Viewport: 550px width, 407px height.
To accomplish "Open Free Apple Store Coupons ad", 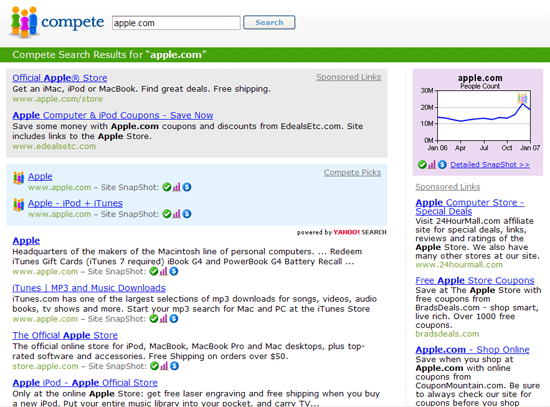I will pyautogui.click(x=475, y=280).
